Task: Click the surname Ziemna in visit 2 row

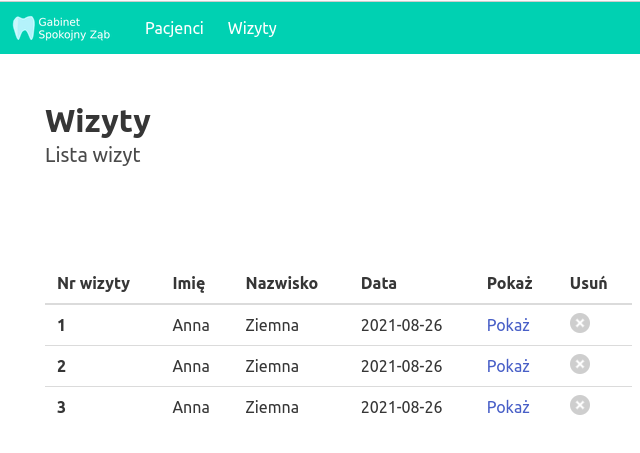Action: click(272, 366)
